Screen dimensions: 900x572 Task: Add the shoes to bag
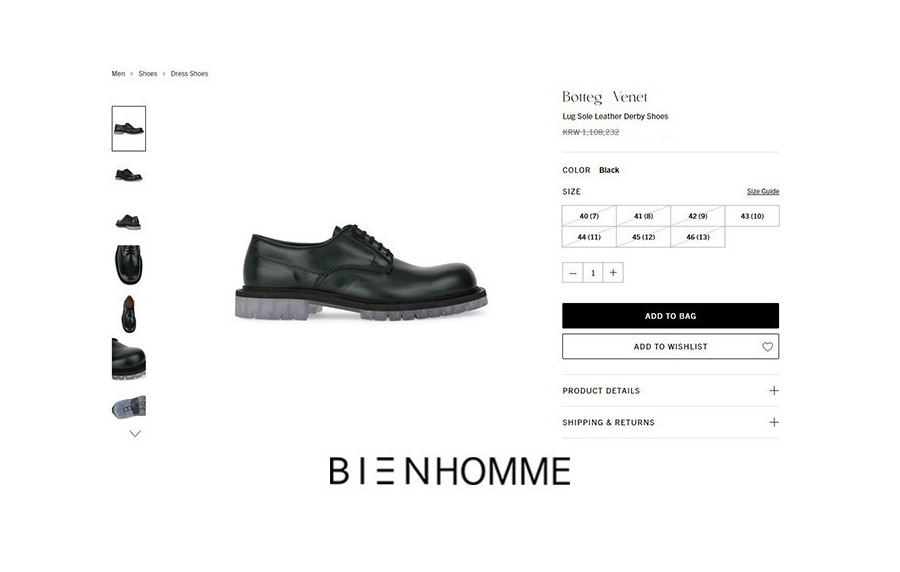click(x=670, y=316)
